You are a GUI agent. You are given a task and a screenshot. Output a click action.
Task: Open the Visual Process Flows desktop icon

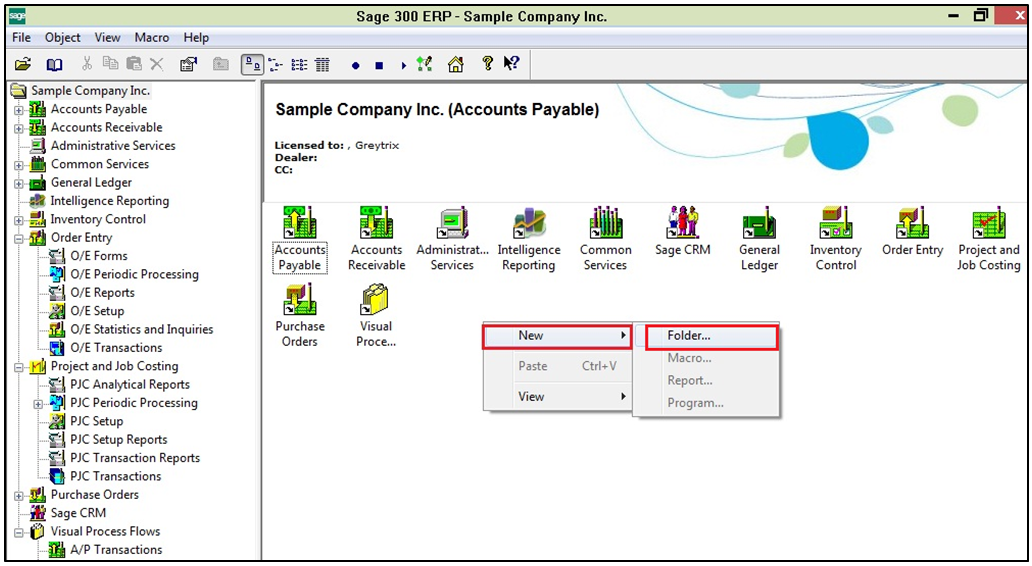376,316
